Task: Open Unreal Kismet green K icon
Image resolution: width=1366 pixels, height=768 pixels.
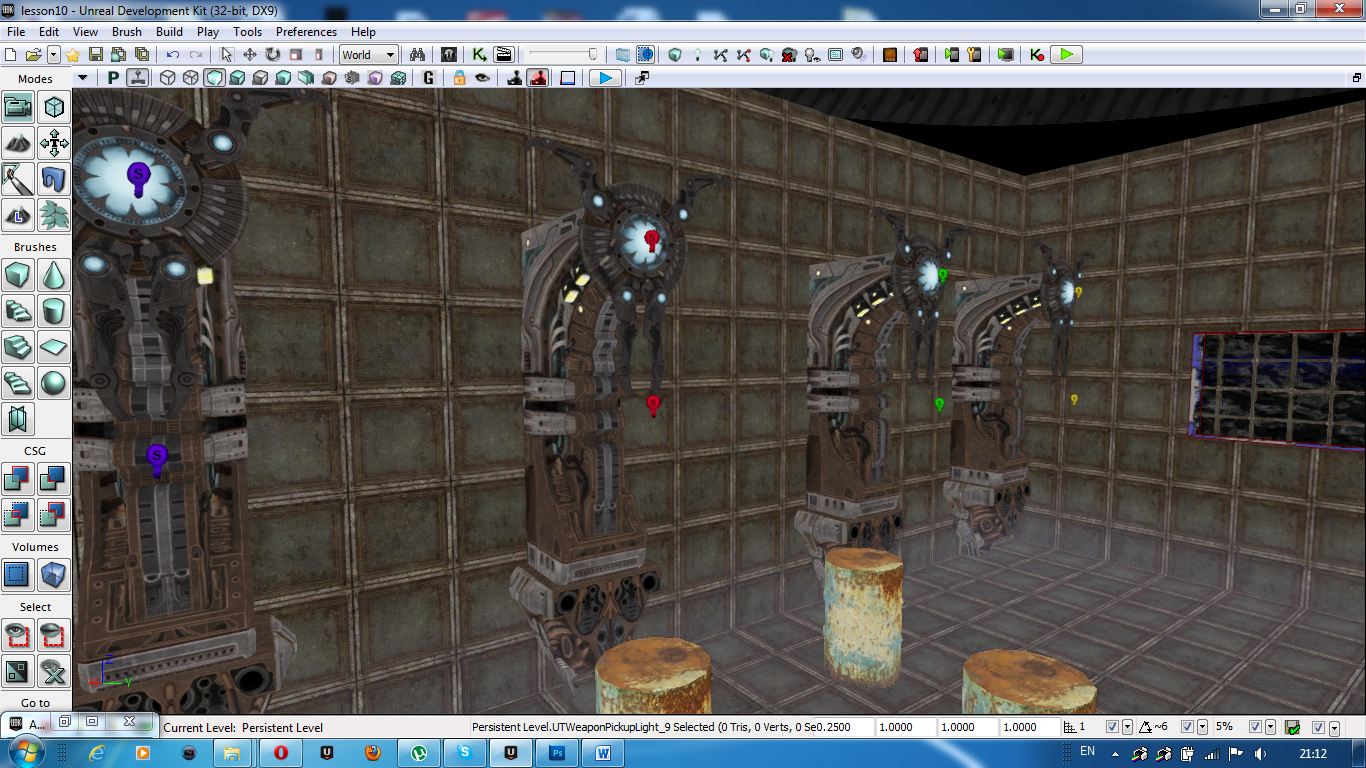Action: (x=480, y=55)
